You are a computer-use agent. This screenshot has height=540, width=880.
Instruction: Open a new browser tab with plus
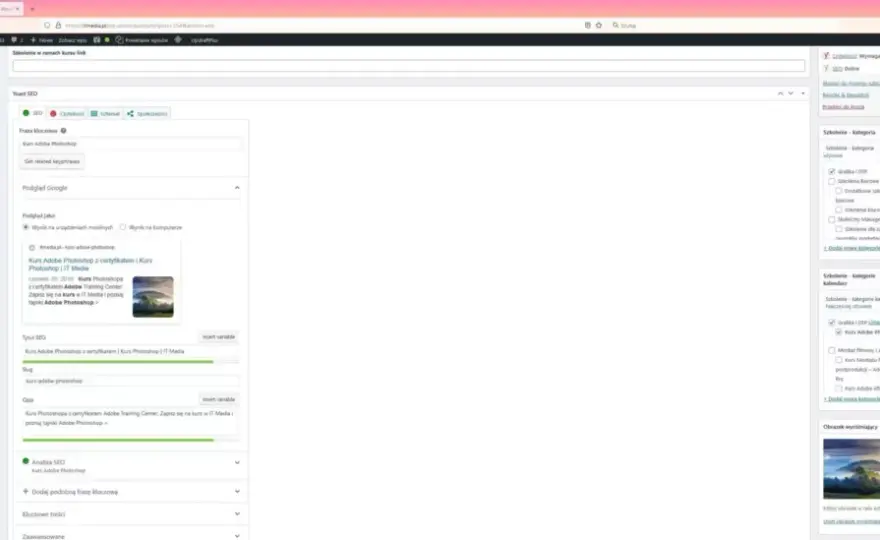coord(32,9)
